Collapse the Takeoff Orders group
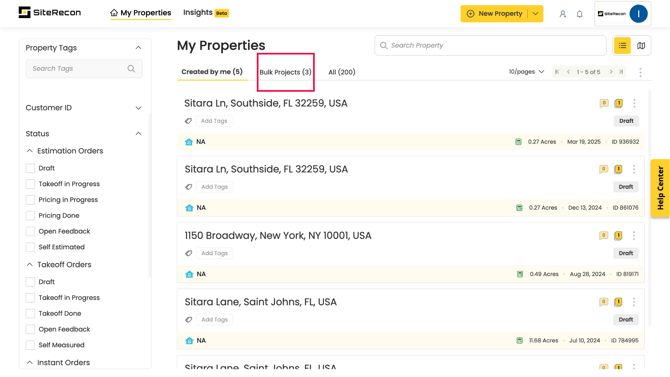 (x=29, y=265)
